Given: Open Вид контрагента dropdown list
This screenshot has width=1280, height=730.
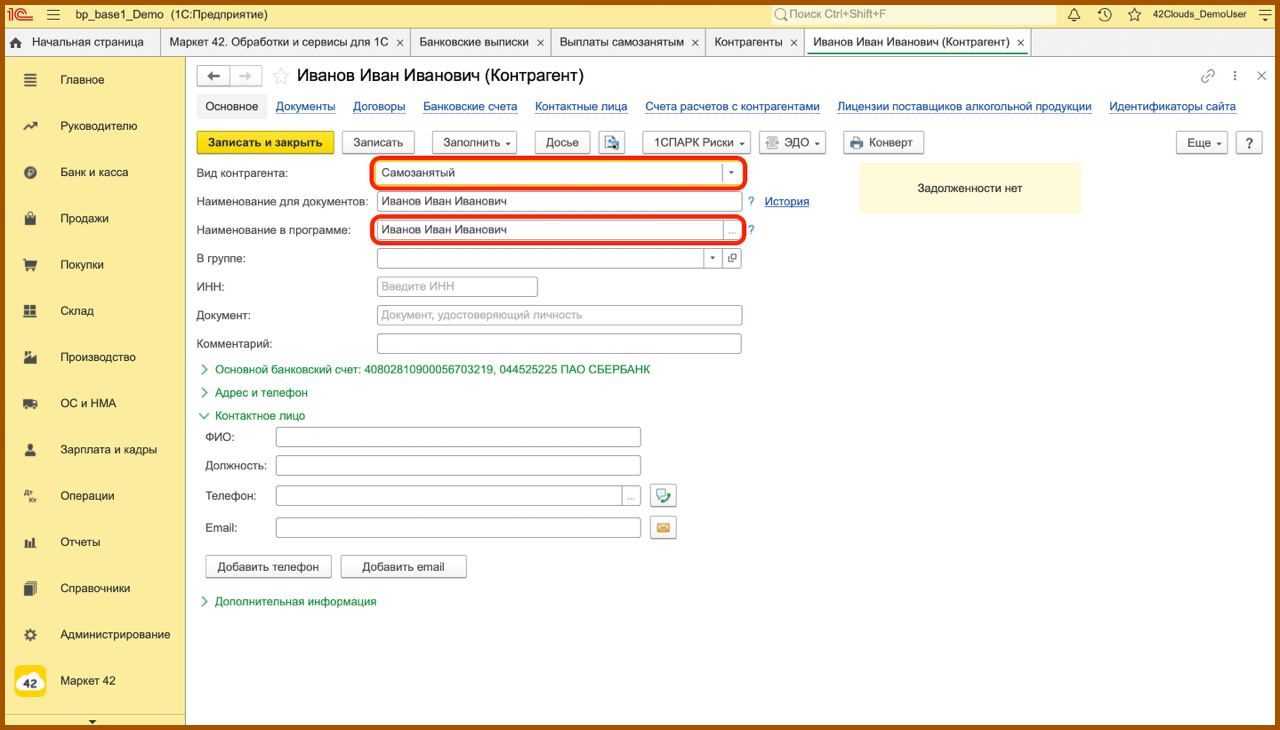Looking at the screenshot, I should pos(731,173).
